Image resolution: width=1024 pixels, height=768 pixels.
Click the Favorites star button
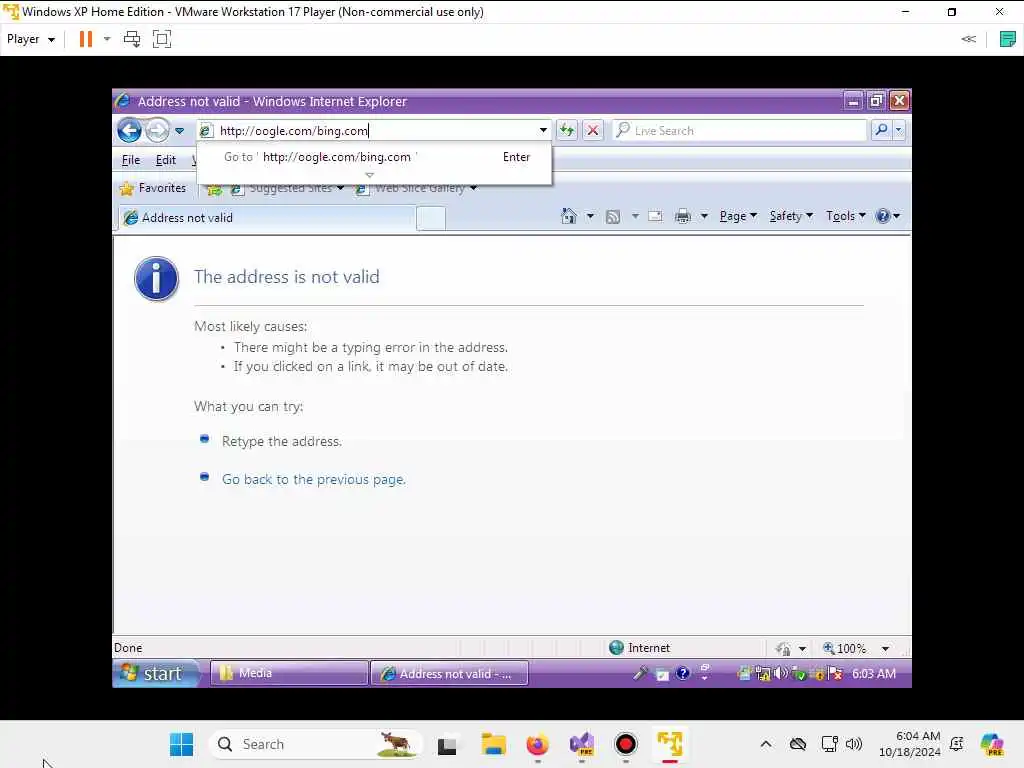(x=153, y=188)
